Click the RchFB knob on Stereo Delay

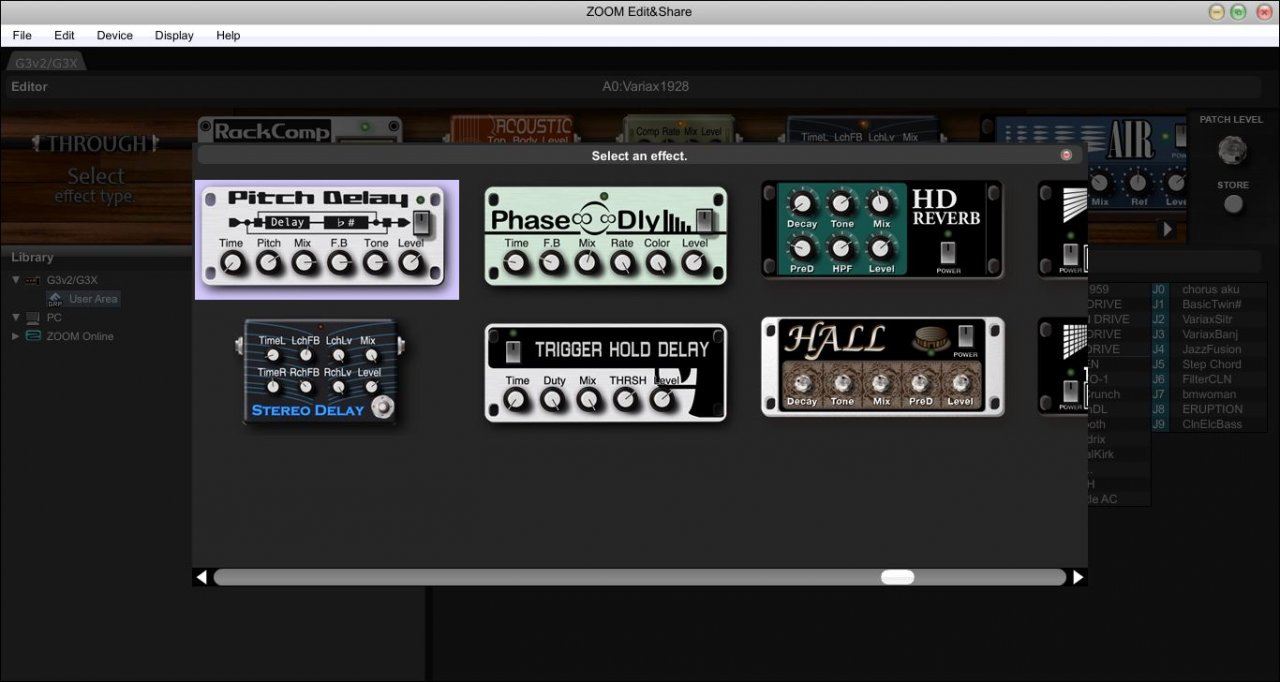pyautogui.click(x=305, y=387)
